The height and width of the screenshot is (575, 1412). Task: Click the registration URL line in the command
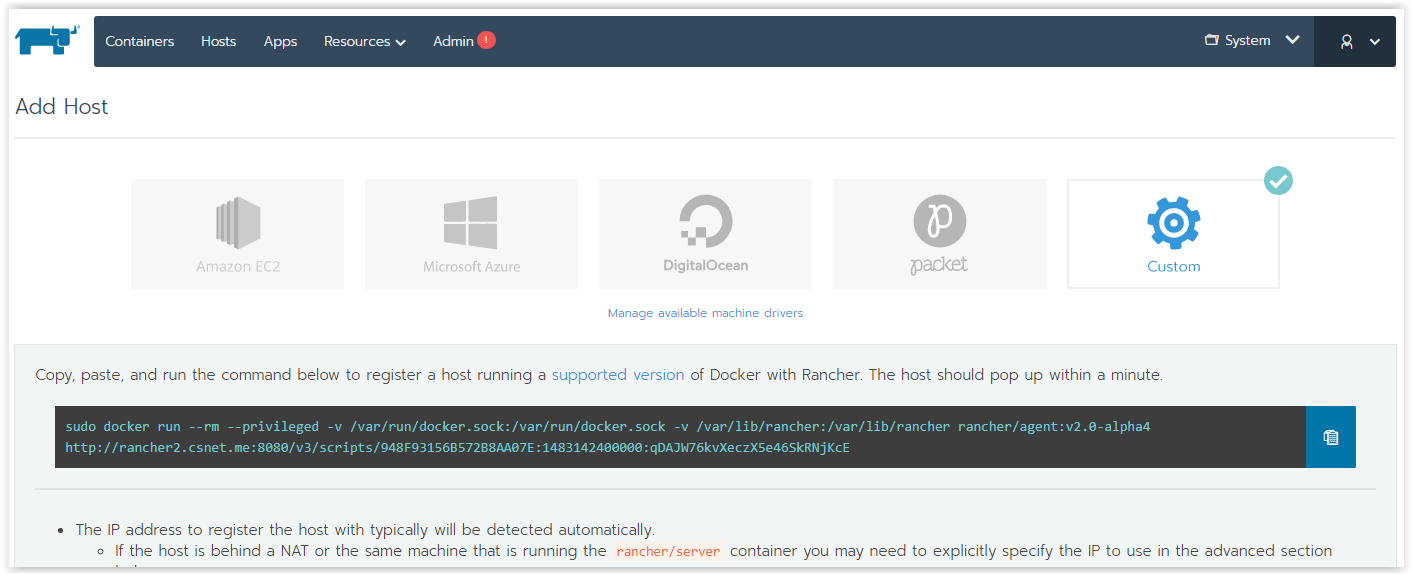457,448
